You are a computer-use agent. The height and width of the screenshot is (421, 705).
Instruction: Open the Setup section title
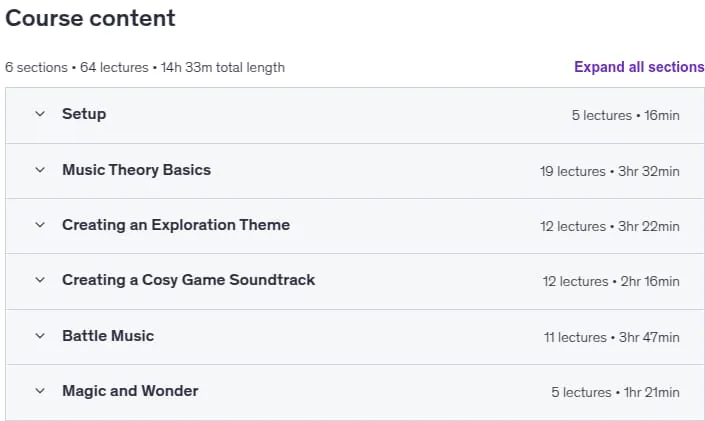(84, 114)
